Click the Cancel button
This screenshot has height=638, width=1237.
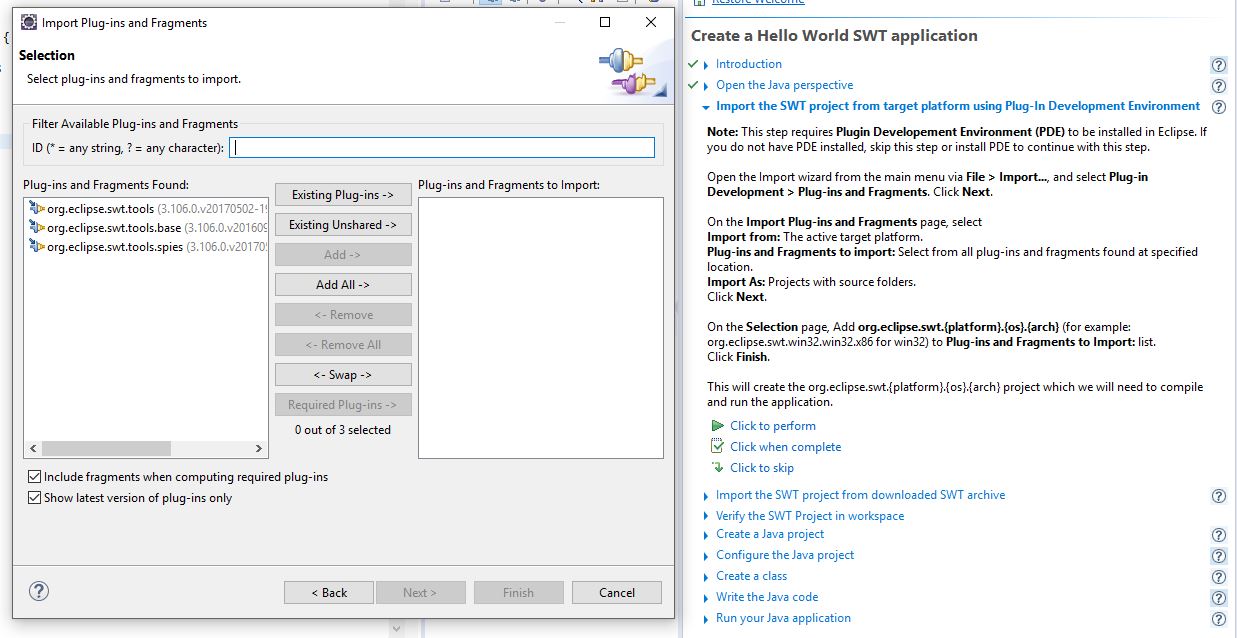(617, 592)
